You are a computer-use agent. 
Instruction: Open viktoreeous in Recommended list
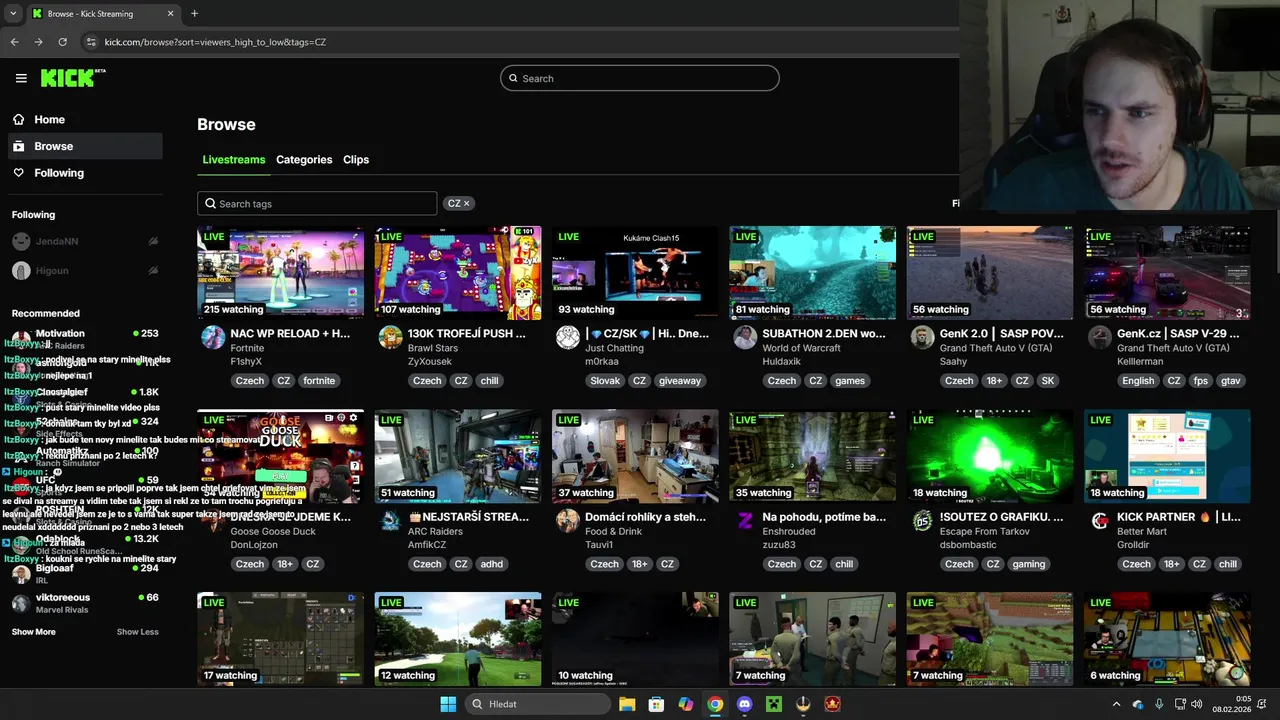pyautogui.click(x=85, y=603)
